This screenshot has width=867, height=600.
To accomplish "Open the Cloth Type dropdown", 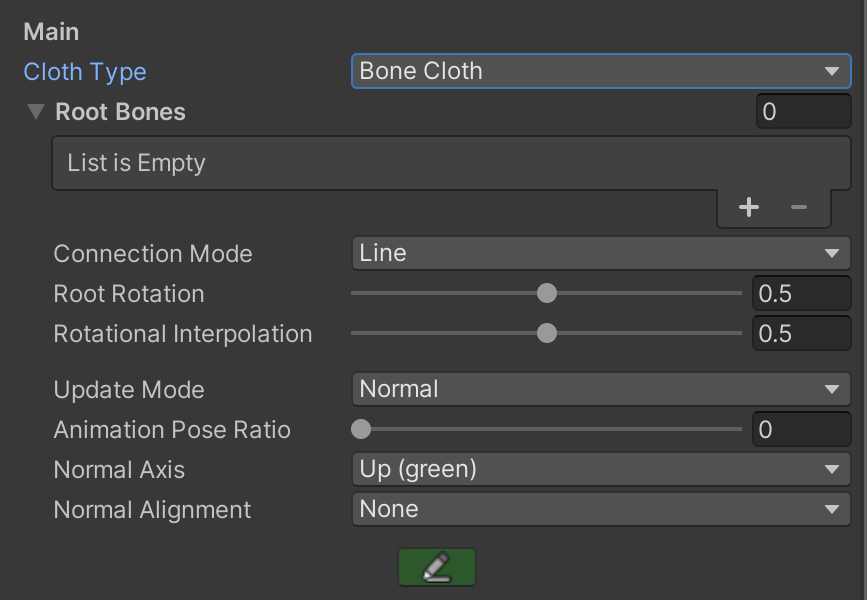I will tap(600, 71).
